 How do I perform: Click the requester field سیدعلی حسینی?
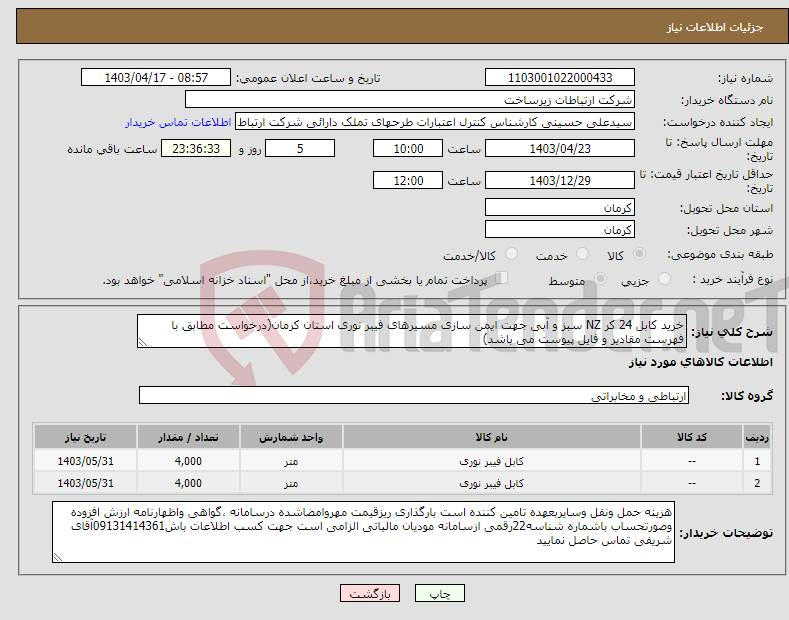435,122
